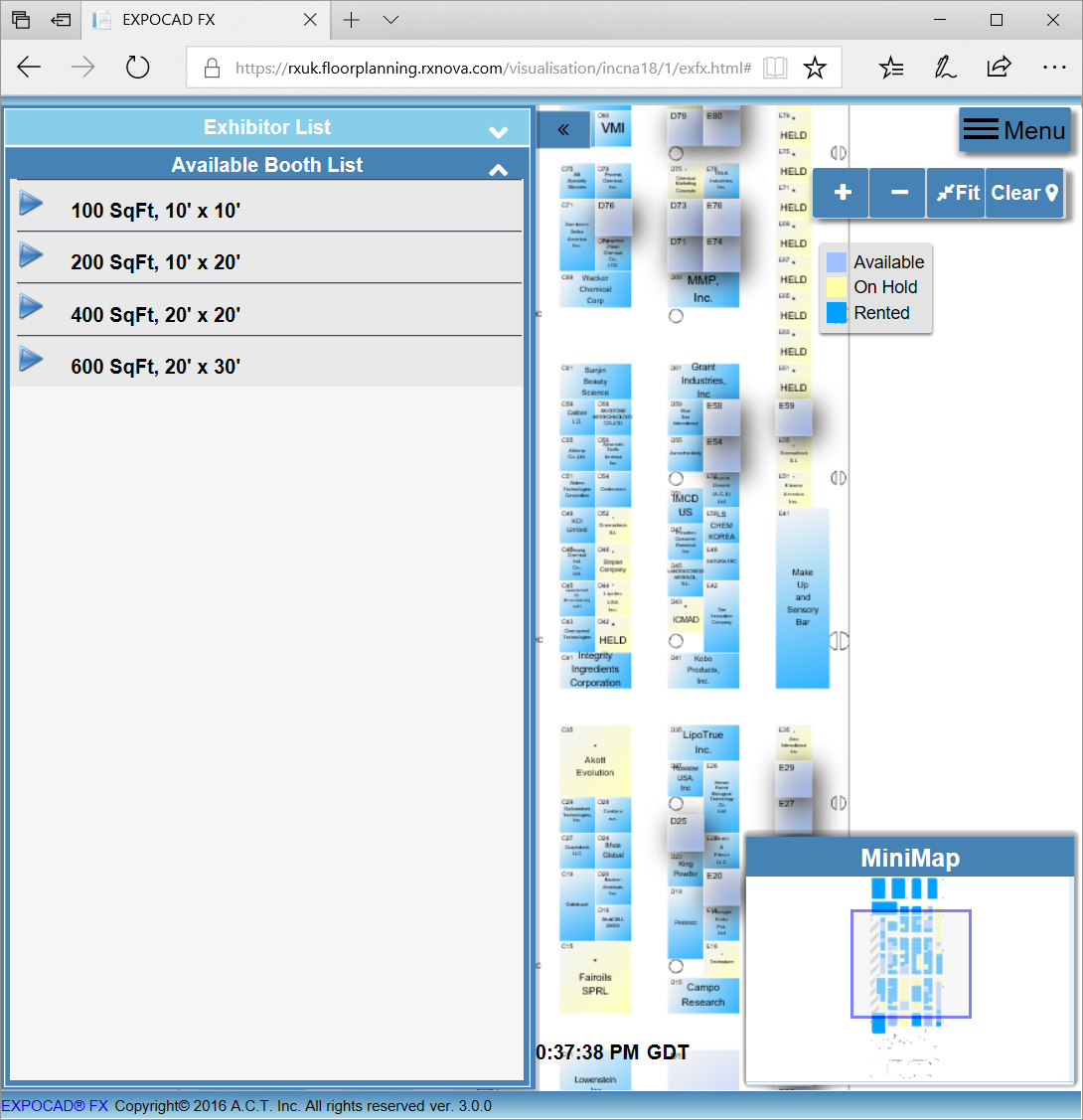Click the On Hold legend color swatch

837,287
